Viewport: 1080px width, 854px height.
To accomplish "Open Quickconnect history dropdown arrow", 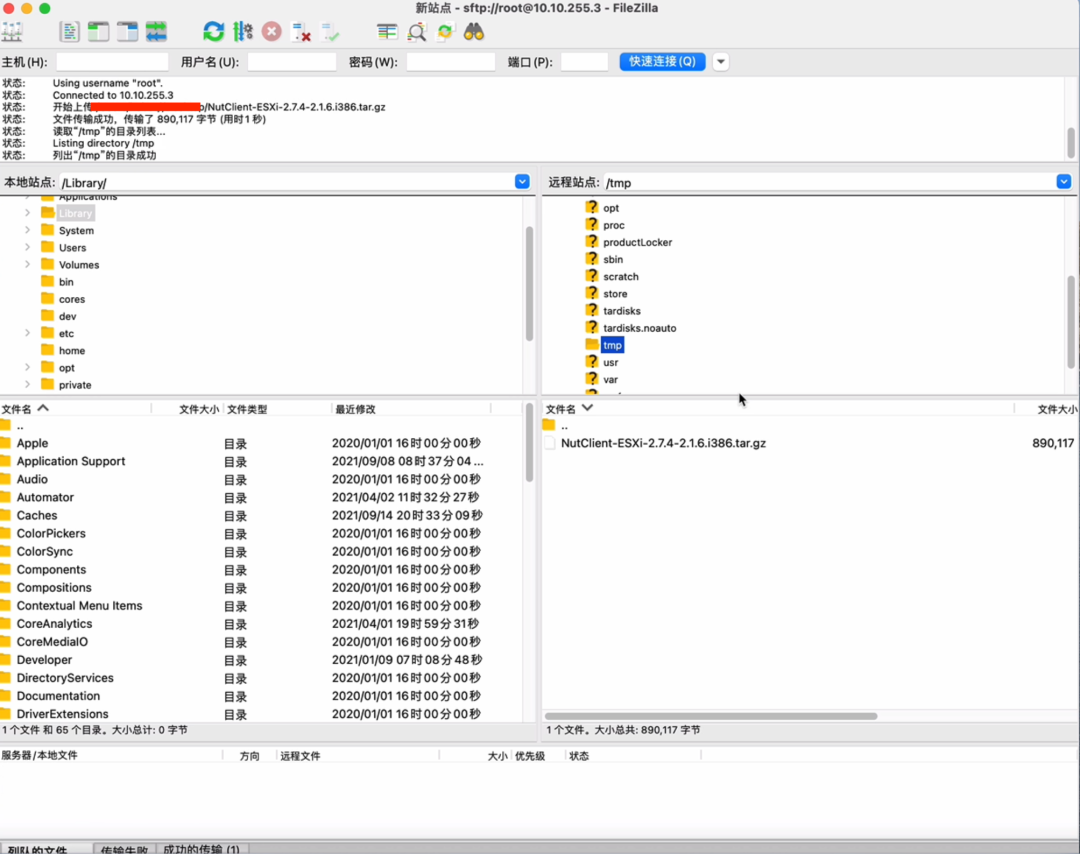I will (720, 61).
